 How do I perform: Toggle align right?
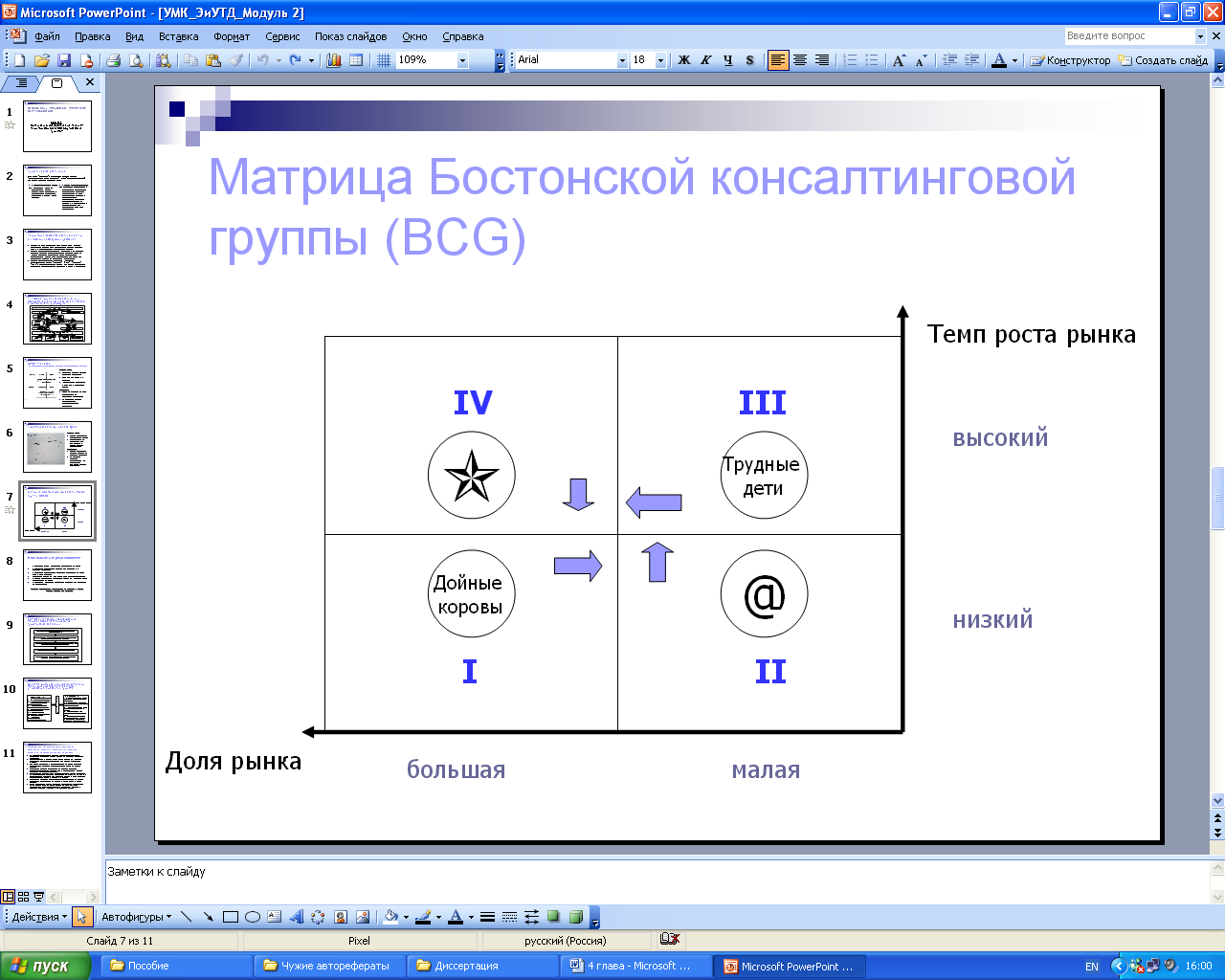pos(822,60)
